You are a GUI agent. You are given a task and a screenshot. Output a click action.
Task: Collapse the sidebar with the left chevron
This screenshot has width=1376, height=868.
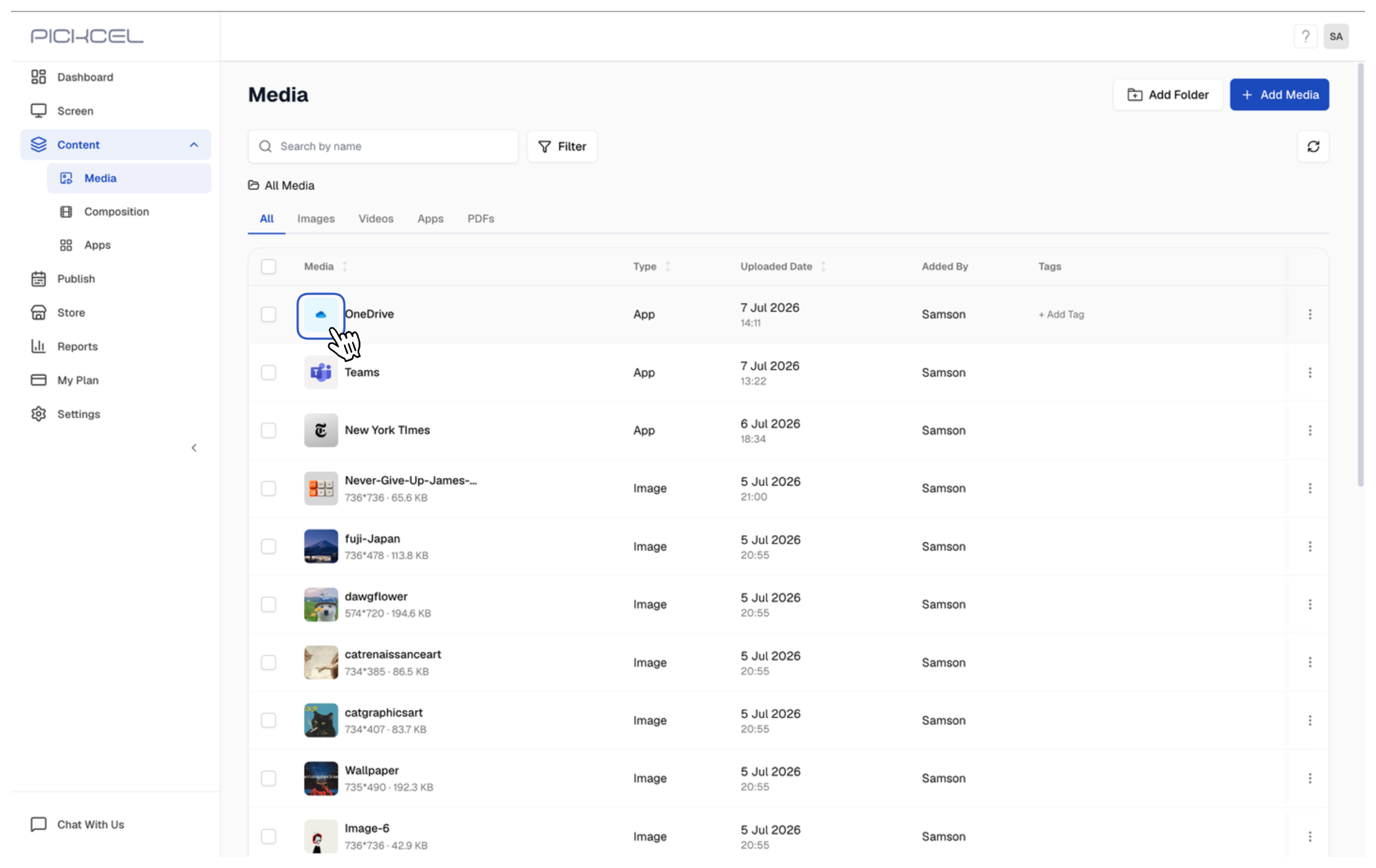[194, 448]
